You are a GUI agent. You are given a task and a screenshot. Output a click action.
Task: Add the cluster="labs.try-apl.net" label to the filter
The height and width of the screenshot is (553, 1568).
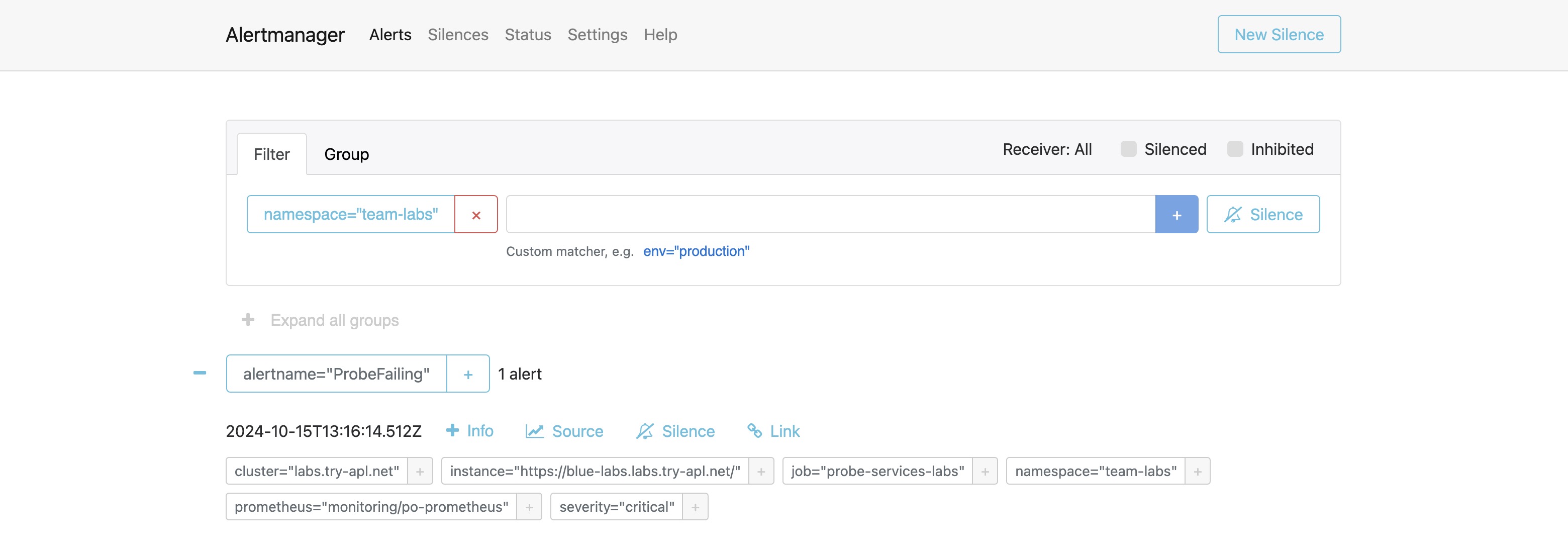click(x=420, y=472)
